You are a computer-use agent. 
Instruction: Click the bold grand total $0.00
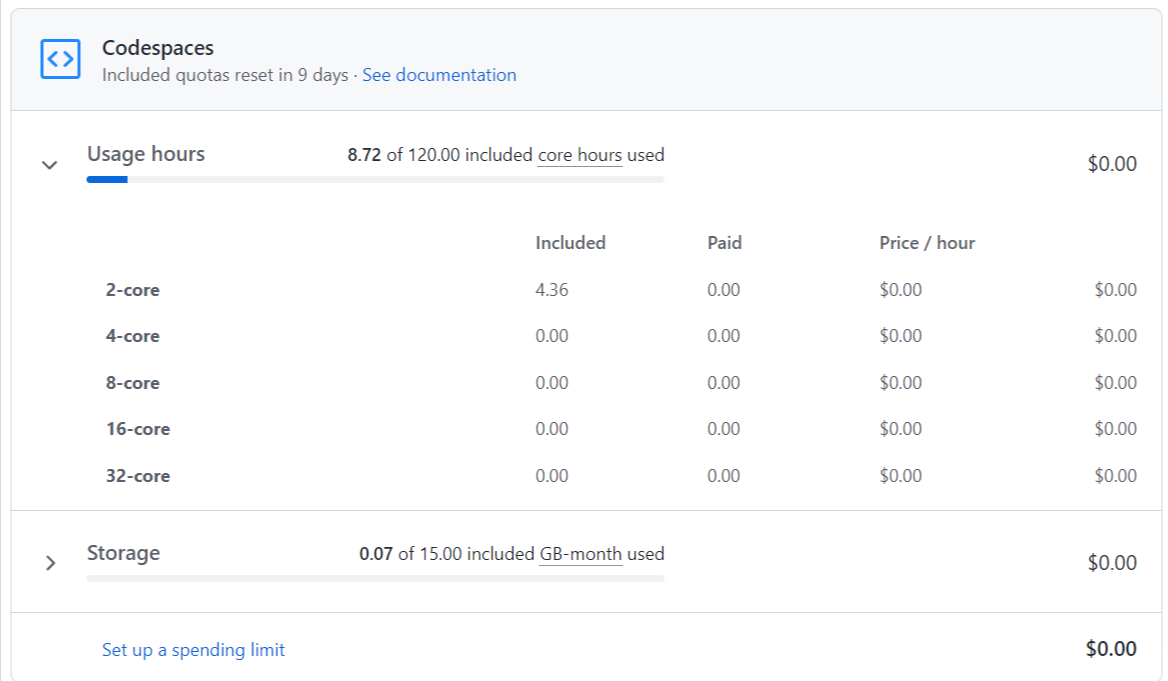[x=1111, y=649]
